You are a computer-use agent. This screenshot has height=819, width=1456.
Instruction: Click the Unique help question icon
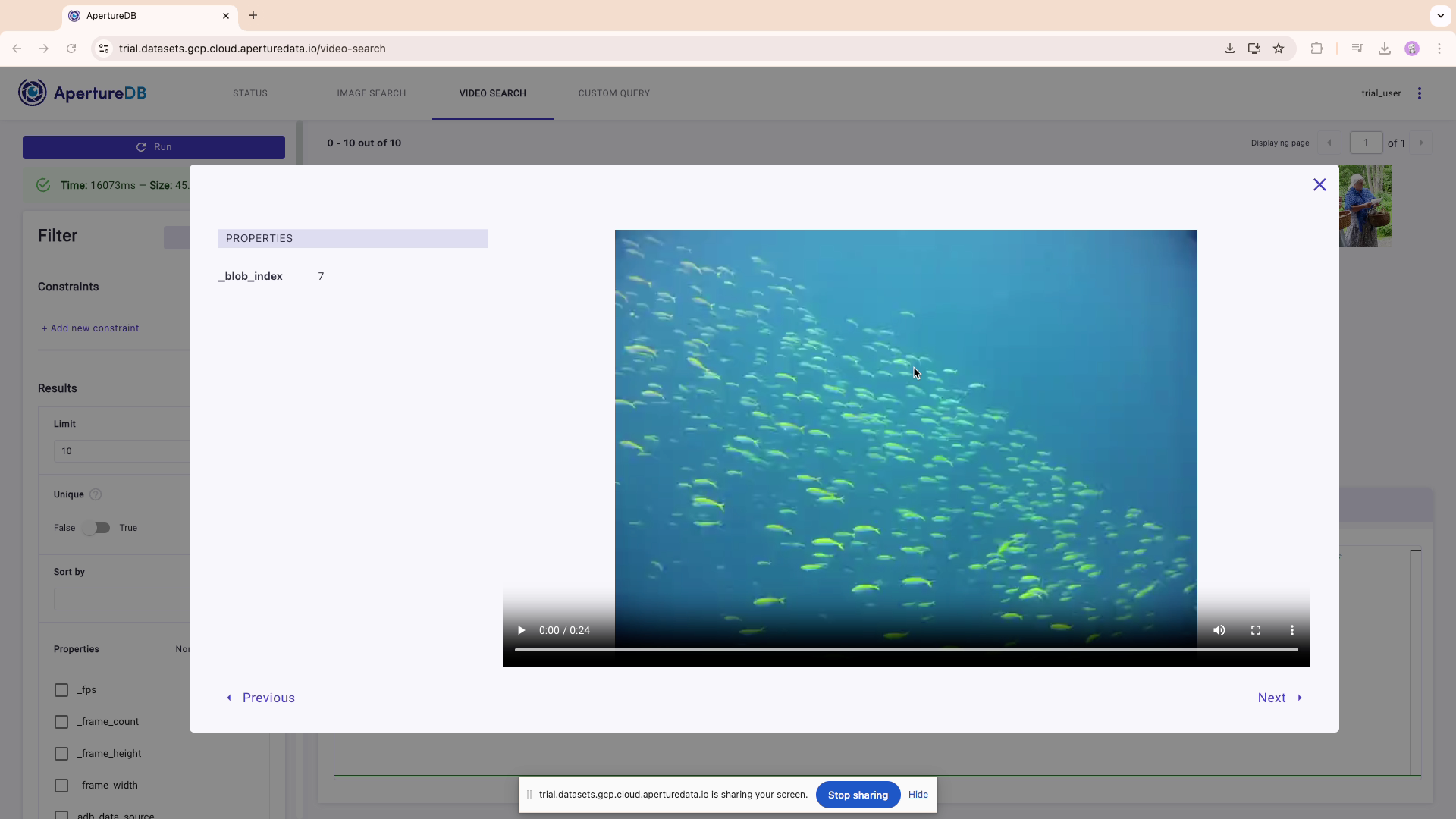96,494
